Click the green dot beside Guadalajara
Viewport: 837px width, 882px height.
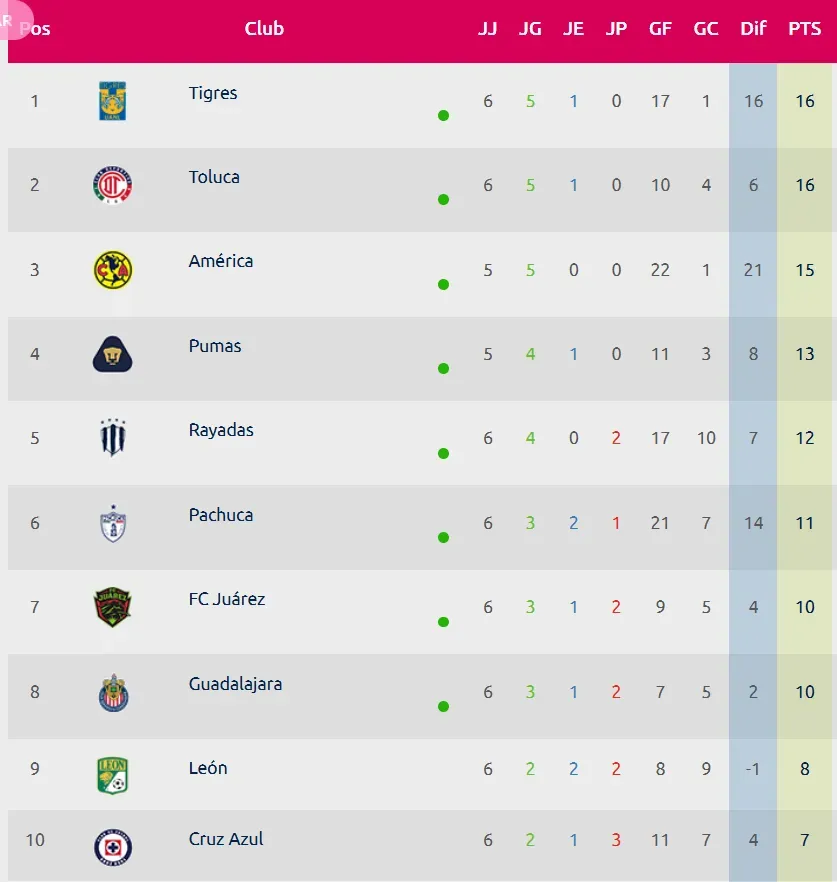click(x=443, y=706)
